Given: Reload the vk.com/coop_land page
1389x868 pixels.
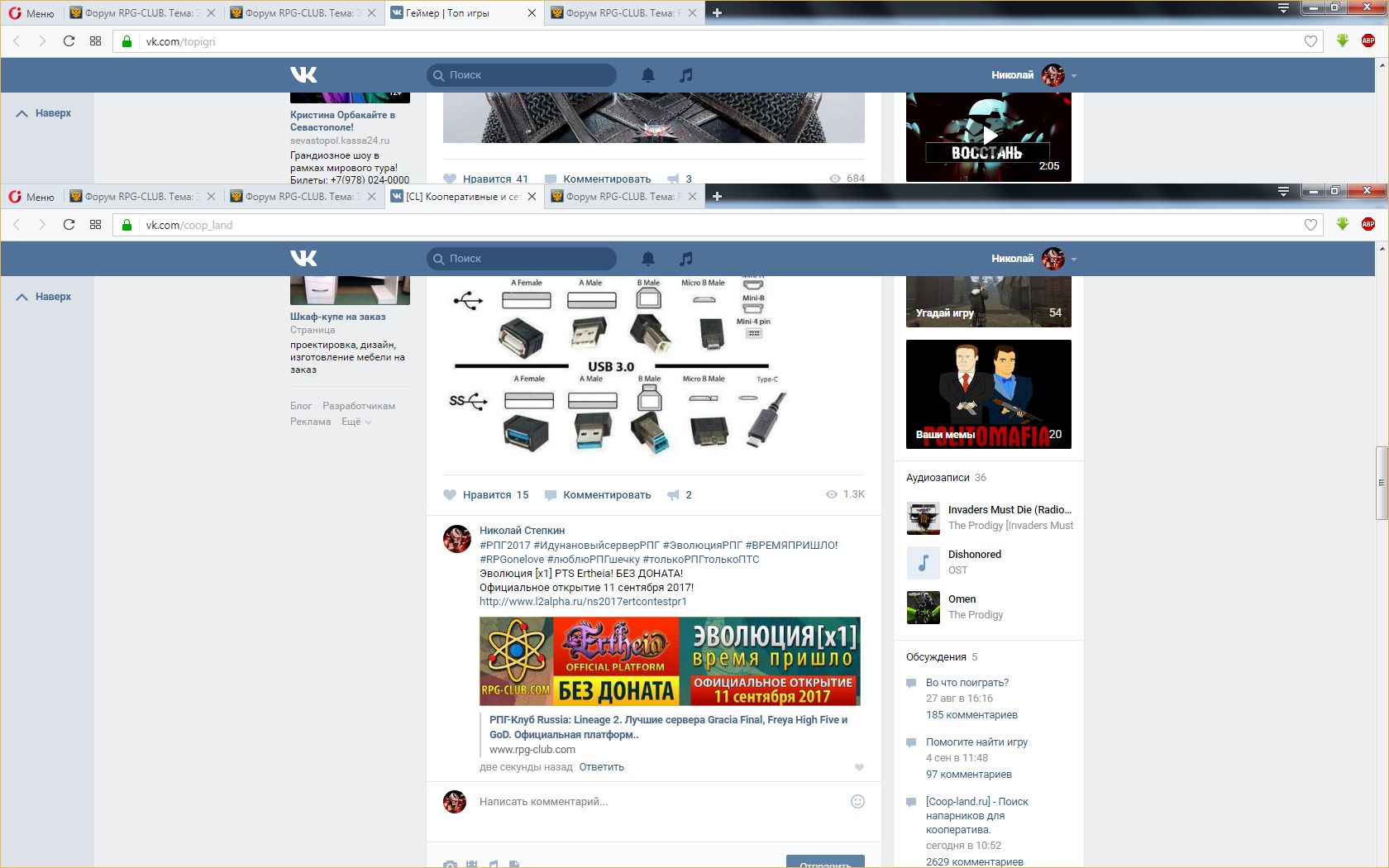Looking at the screenshot, I should [69, 225].
